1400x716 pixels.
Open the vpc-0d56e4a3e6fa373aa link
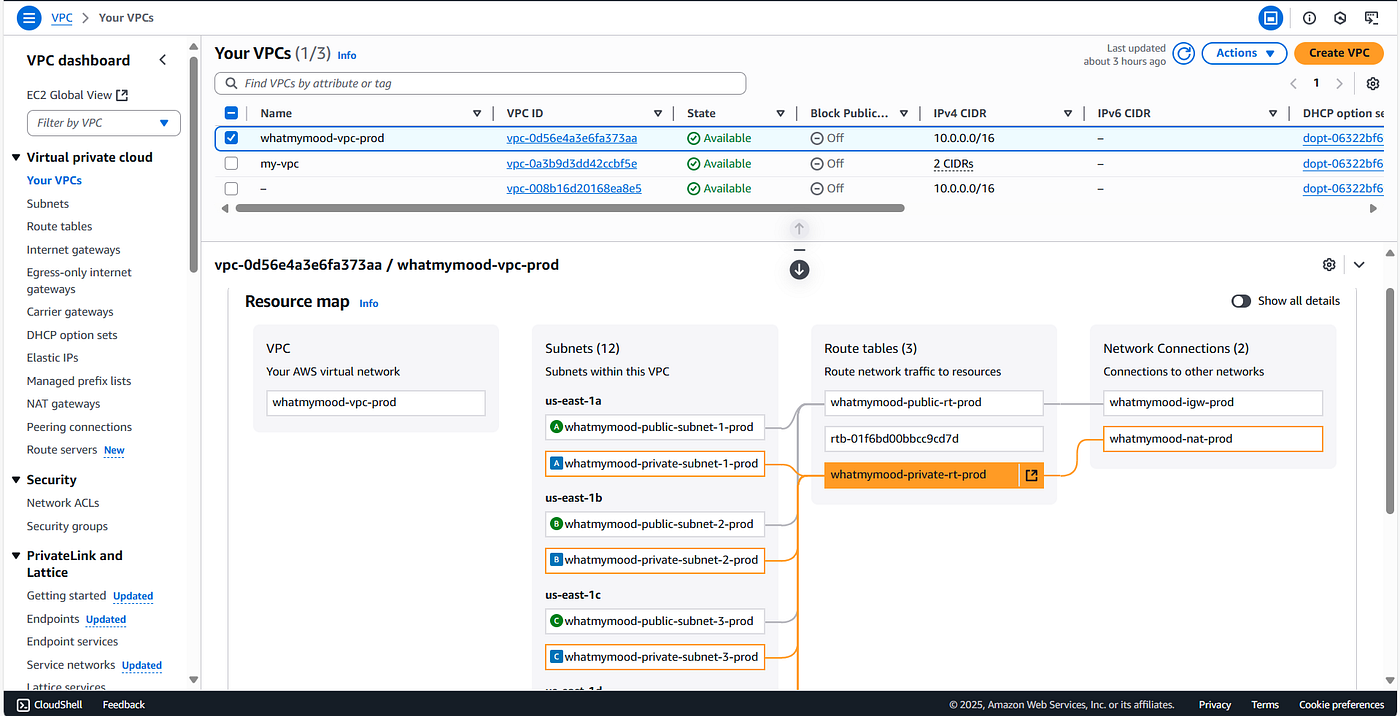pyautogui.click(x=572, y=138)
